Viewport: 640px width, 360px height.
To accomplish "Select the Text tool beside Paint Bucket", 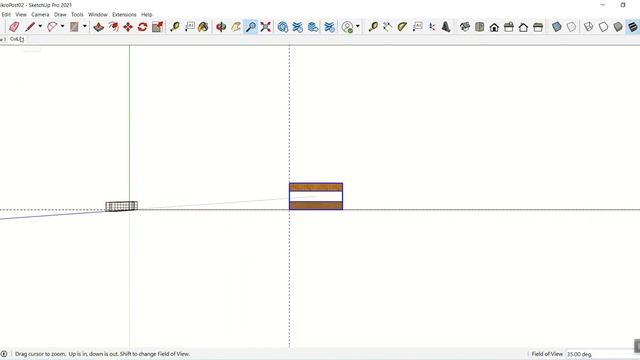I will point(189,27).
